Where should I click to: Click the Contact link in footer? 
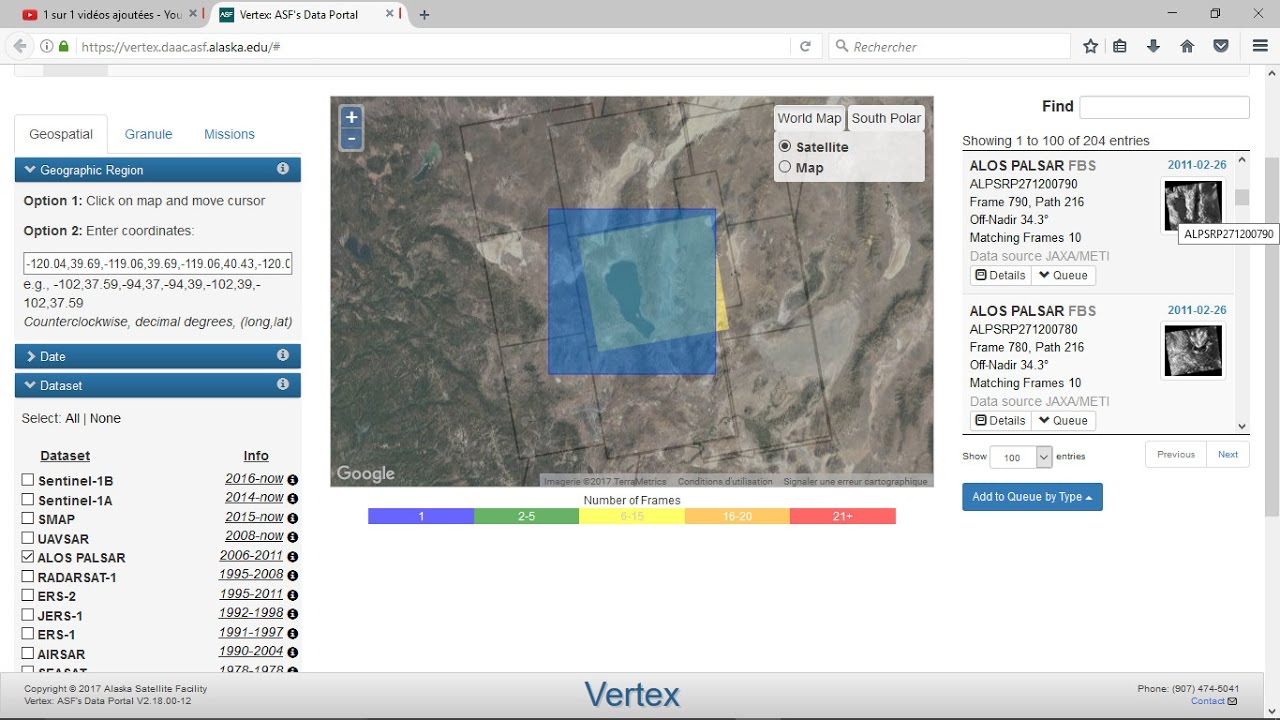[1208, 701]
